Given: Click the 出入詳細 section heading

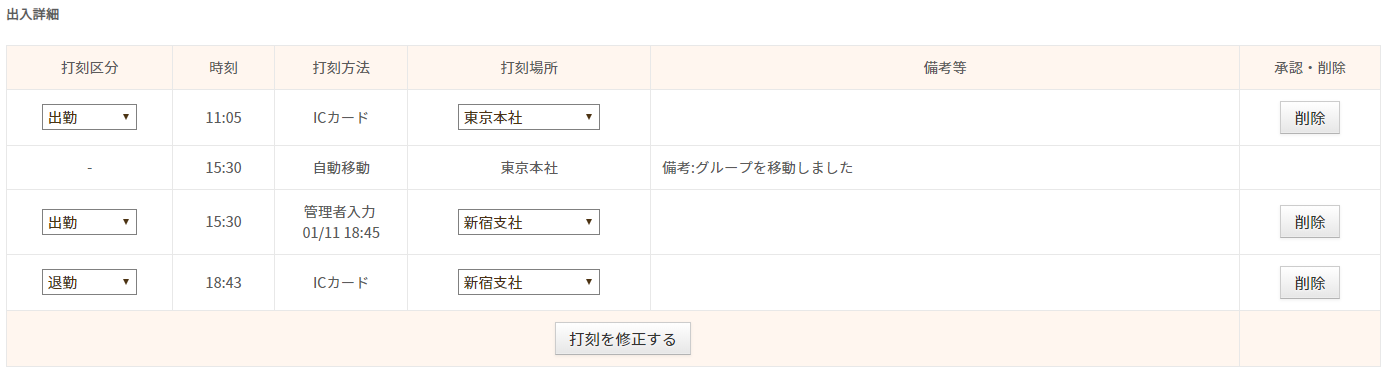Looking at the screenshot, I should coord(33,14).
